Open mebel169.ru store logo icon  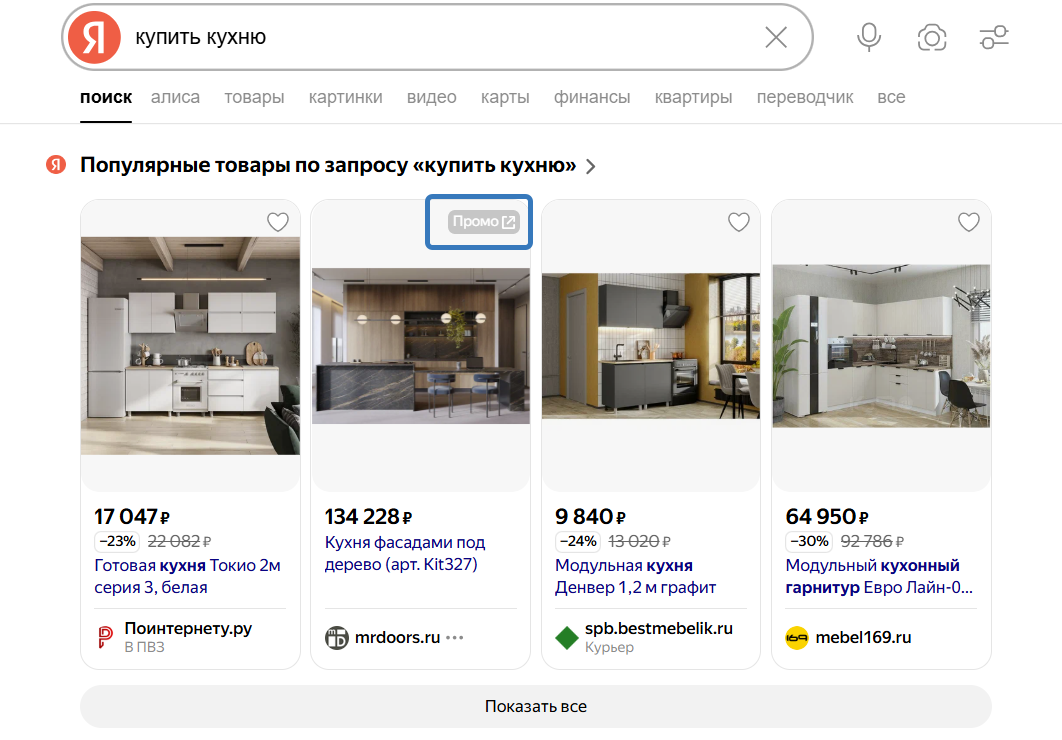[x=797, y=638]
